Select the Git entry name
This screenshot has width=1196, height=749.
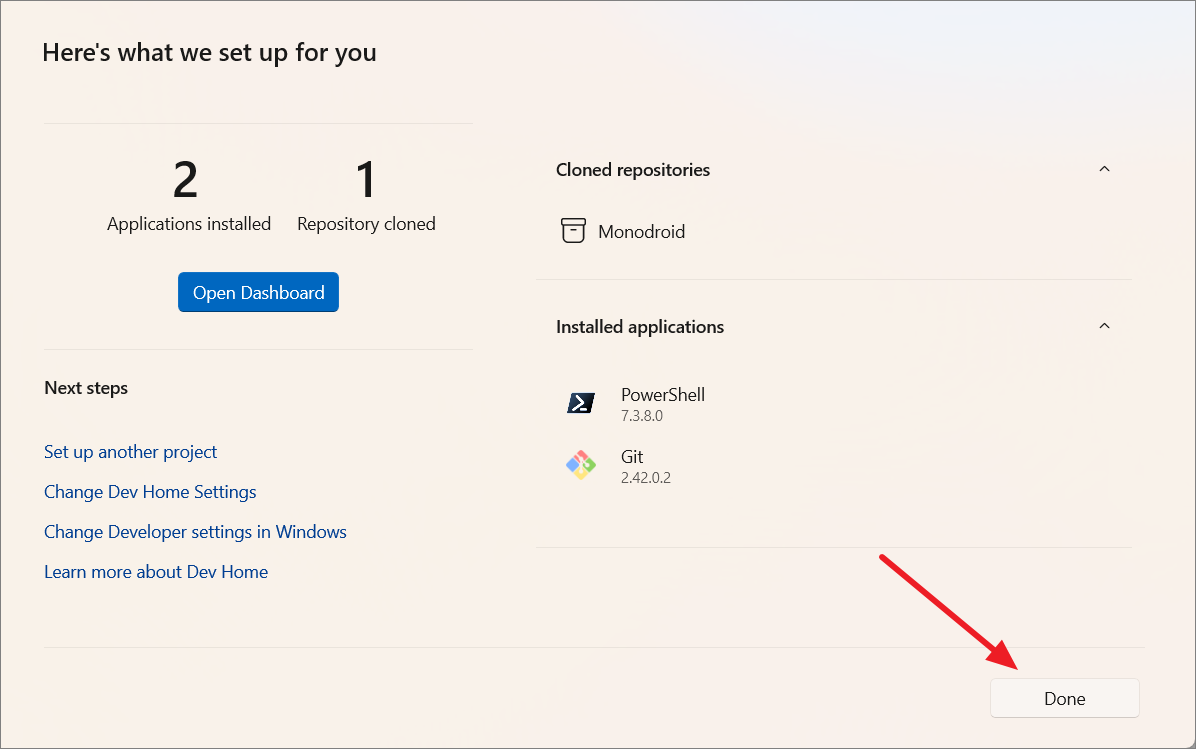(x=632, y=457)
